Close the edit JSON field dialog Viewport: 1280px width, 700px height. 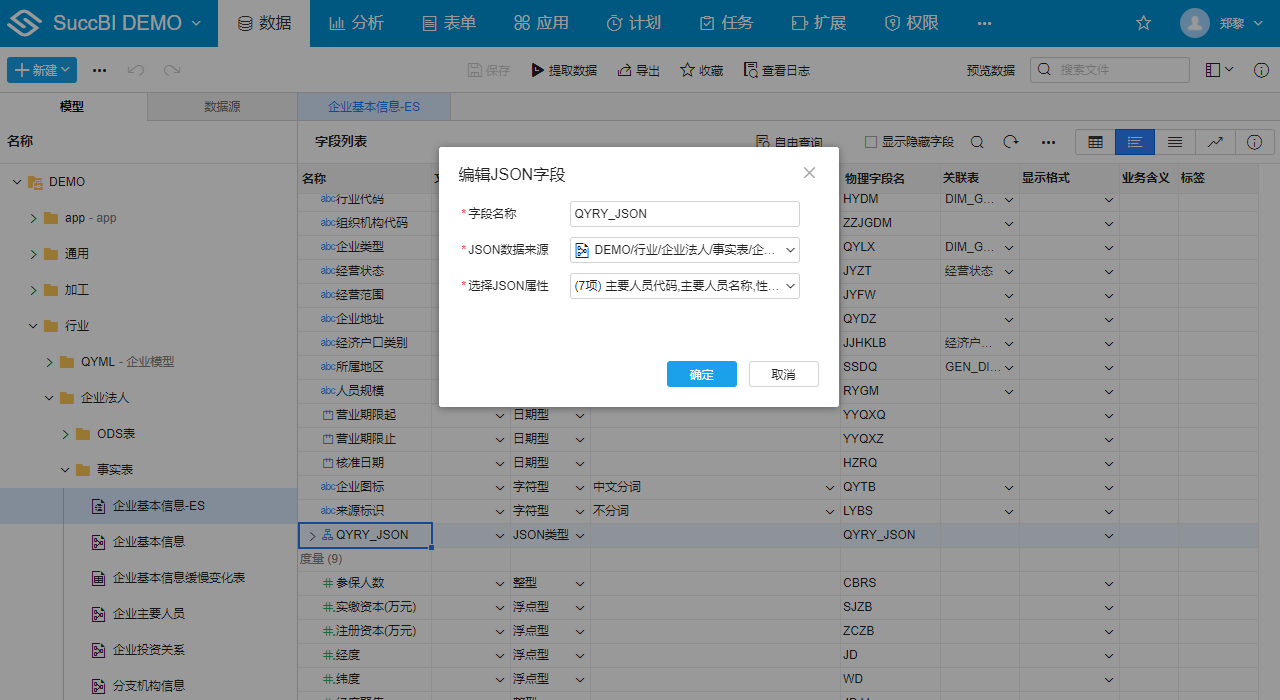(x=809, y=173)
